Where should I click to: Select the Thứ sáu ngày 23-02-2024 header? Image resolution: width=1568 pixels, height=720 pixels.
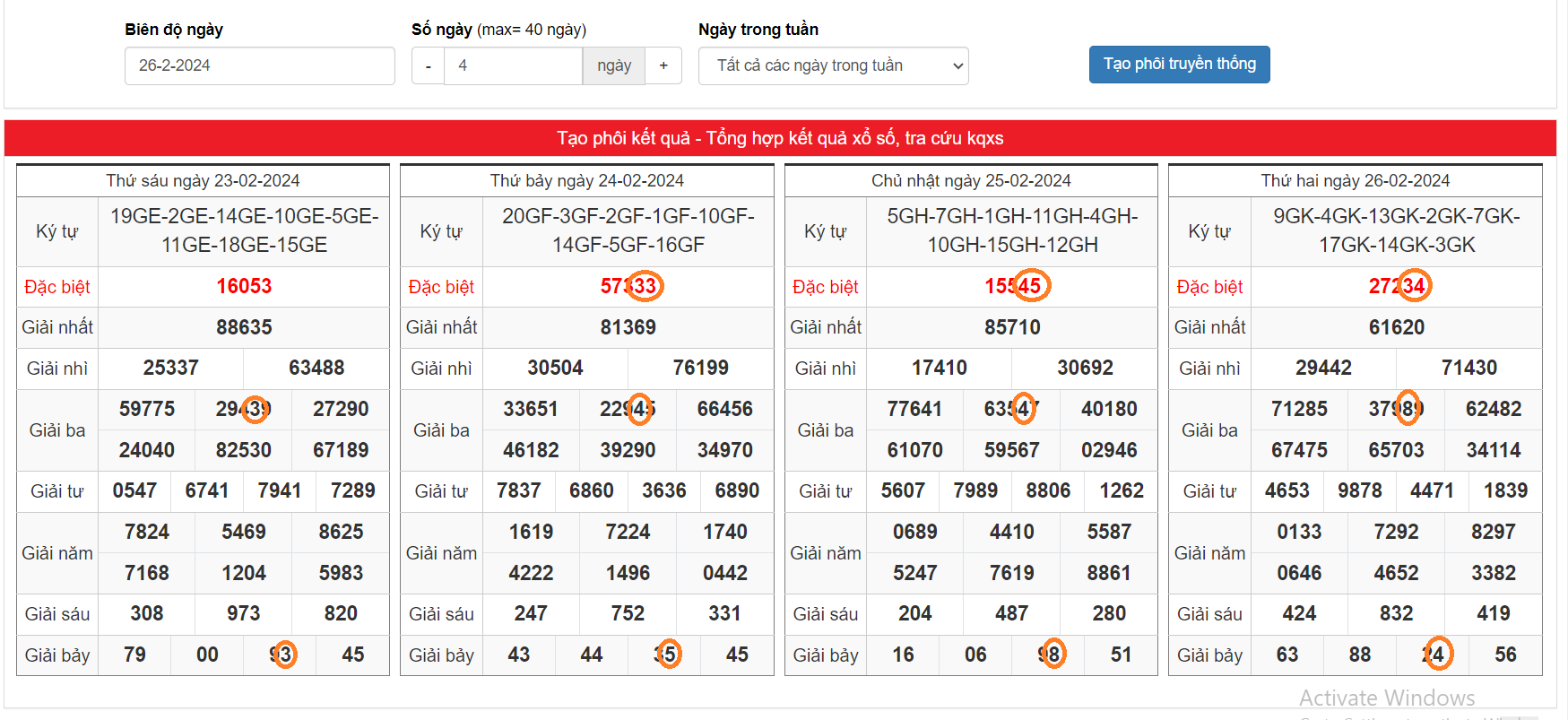203,181
